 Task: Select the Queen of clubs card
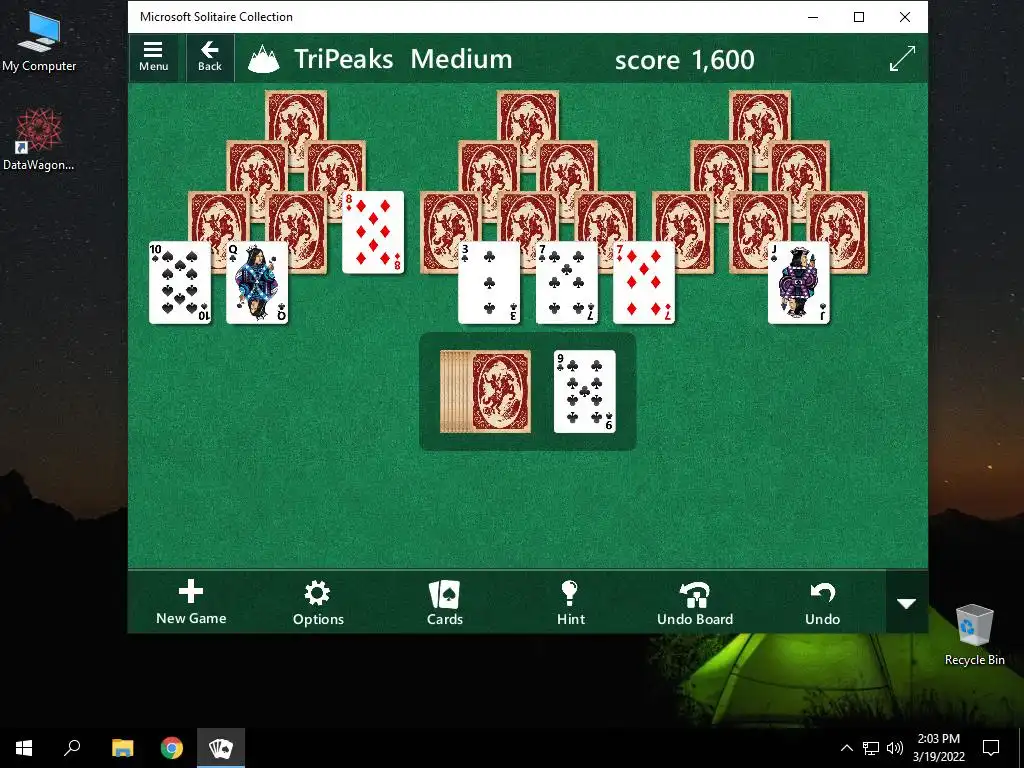coord(257,283)
